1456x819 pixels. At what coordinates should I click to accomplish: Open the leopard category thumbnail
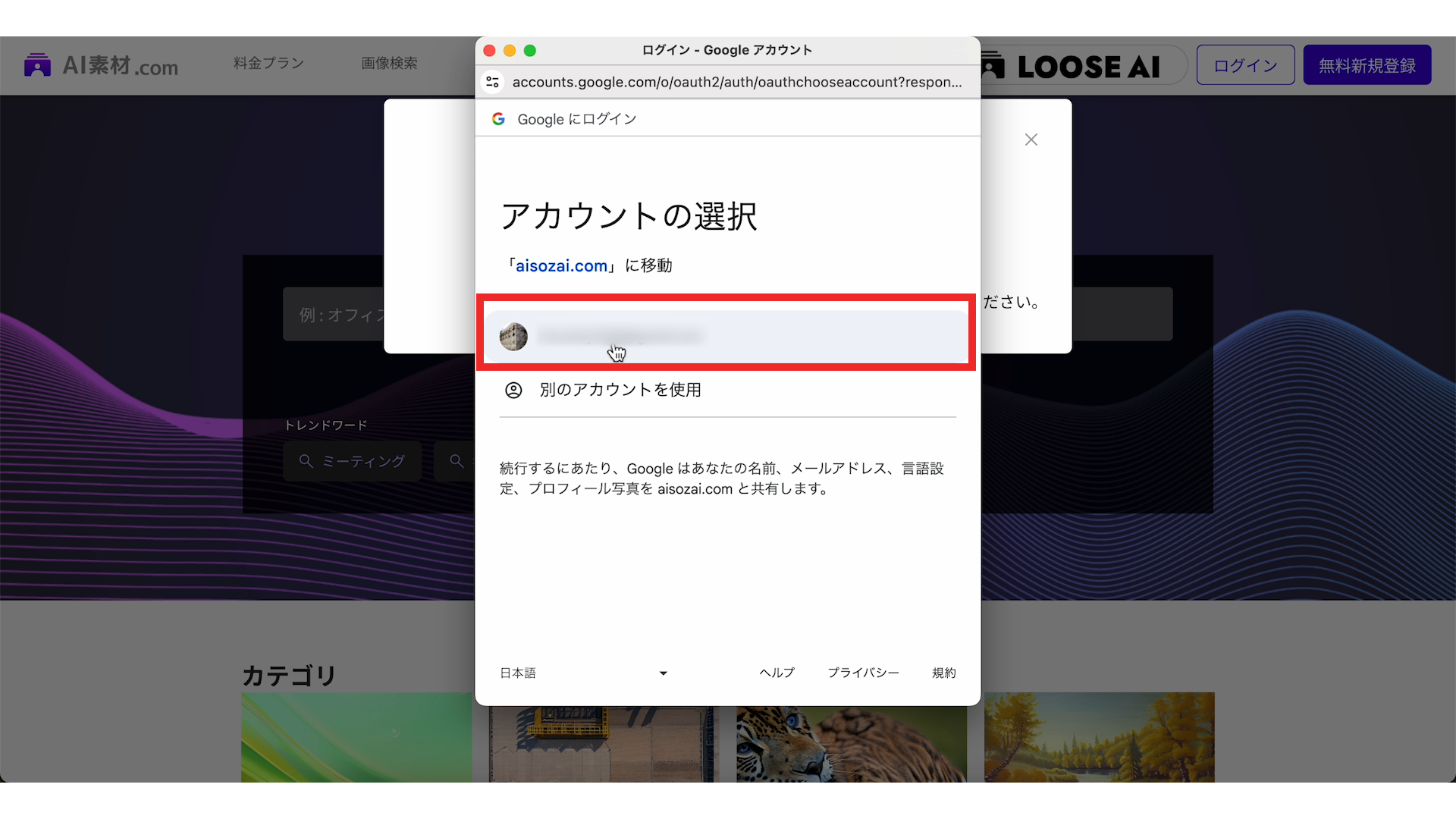851,743
